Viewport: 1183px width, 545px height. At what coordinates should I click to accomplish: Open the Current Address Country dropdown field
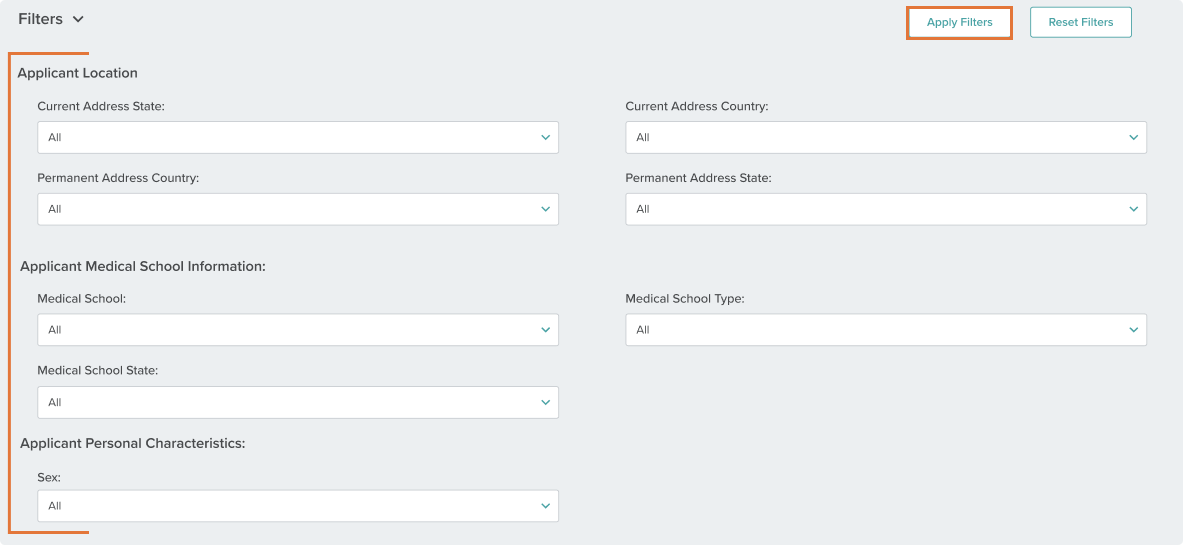pos(886,137)
